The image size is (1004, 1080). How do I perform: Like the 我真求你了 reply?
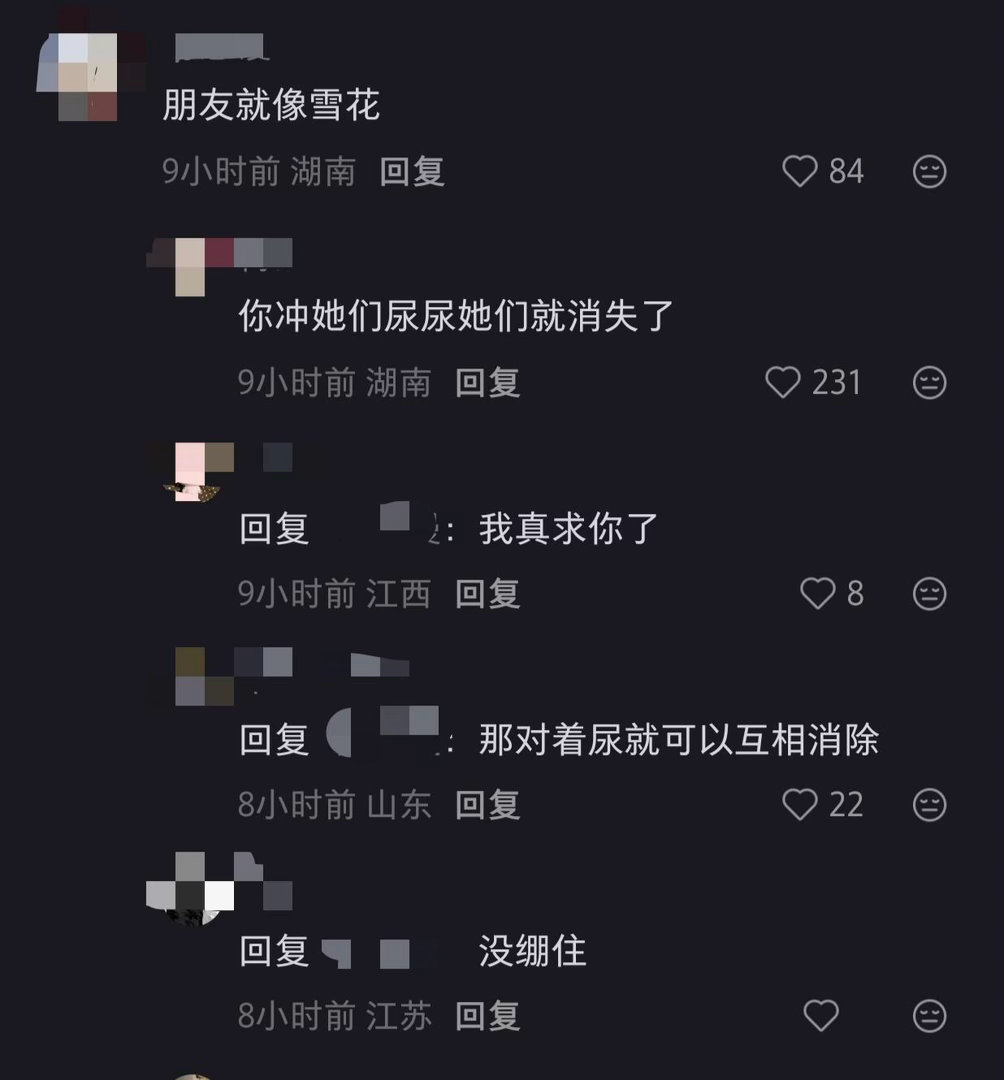coord(817,594)
